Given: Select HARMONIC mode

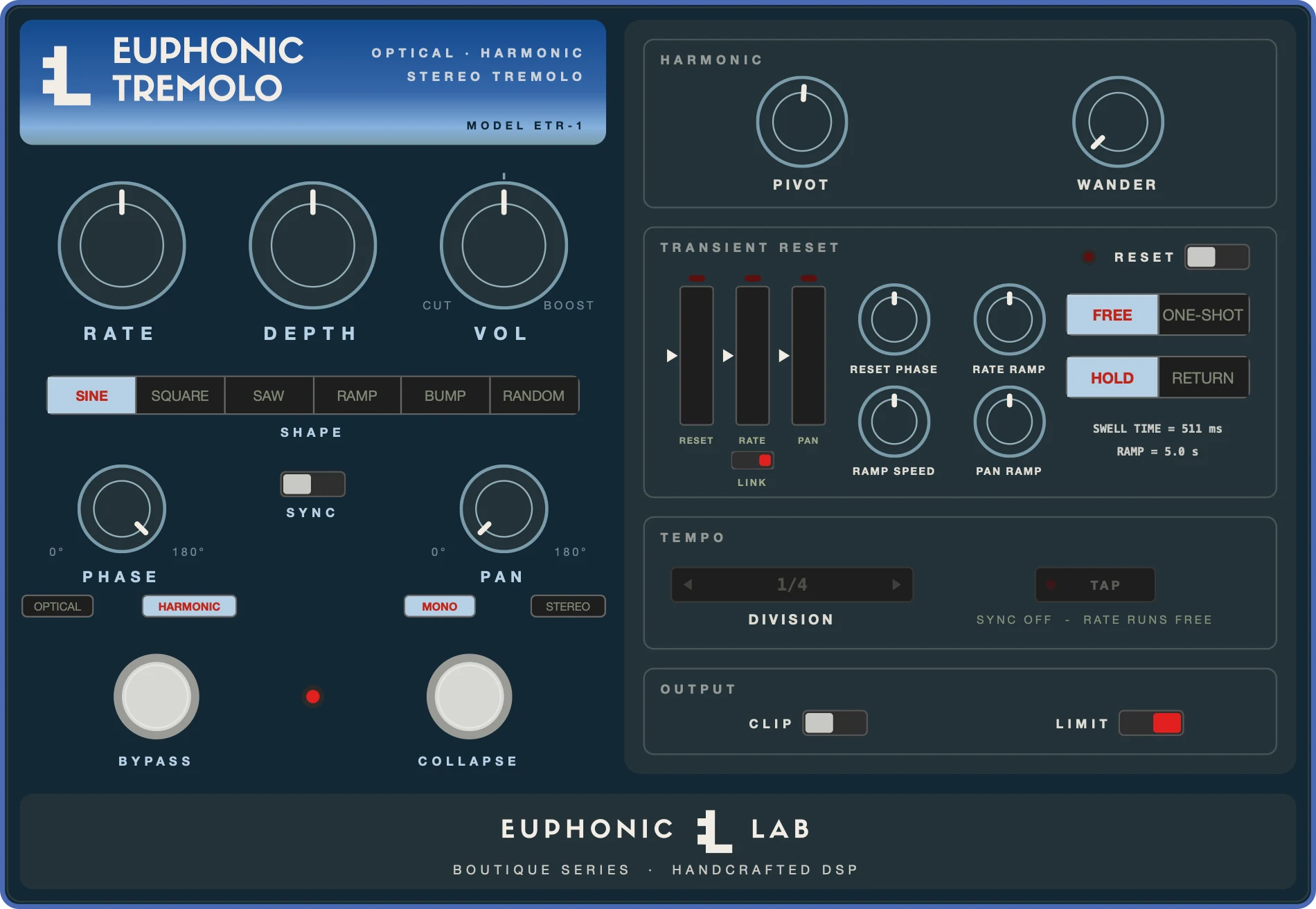Looking at the screenshot, I should pos(189,606).
